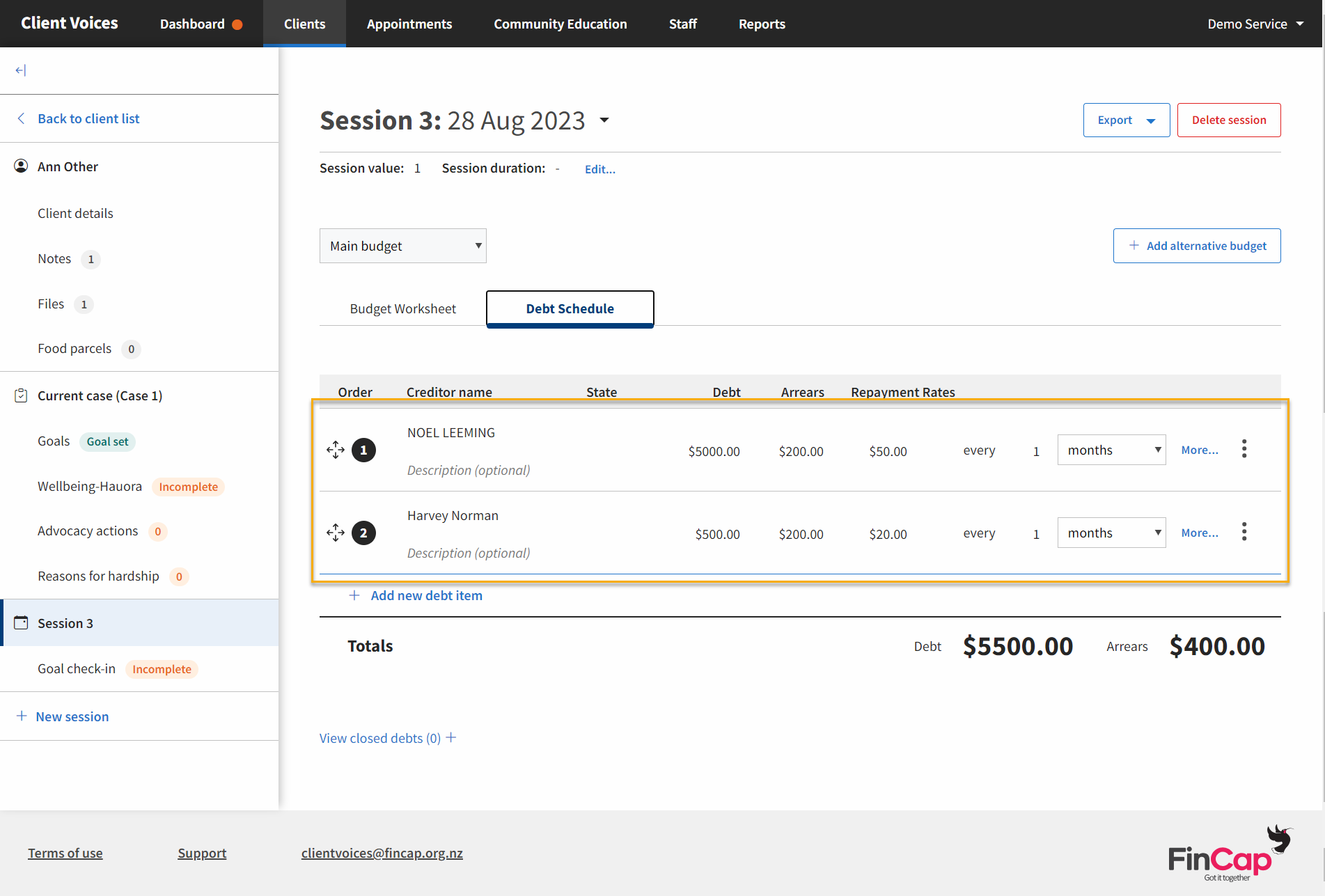Start a New session
This screenshot has height=896, width=1325.
pos(72,716)
